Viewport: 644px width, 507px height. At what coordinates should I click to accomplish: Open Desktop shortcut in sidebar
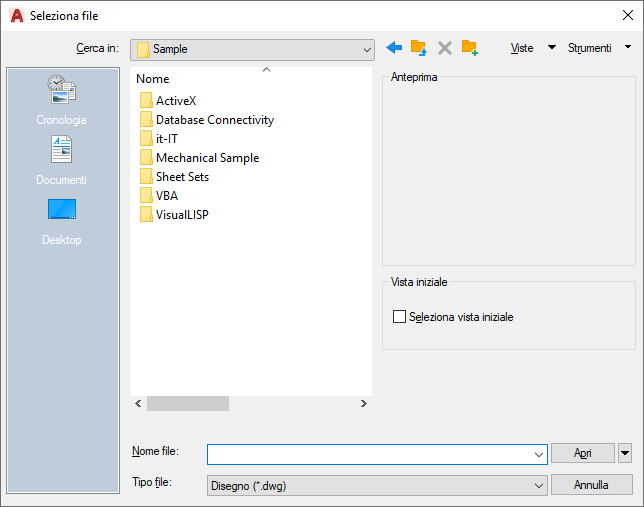tap(62, 222)
